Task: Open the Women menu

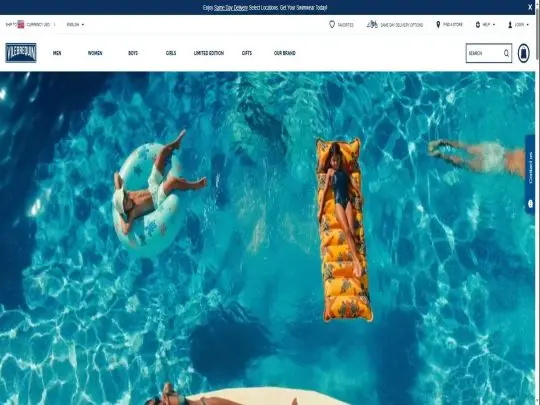Action: (x=95, y=53)
